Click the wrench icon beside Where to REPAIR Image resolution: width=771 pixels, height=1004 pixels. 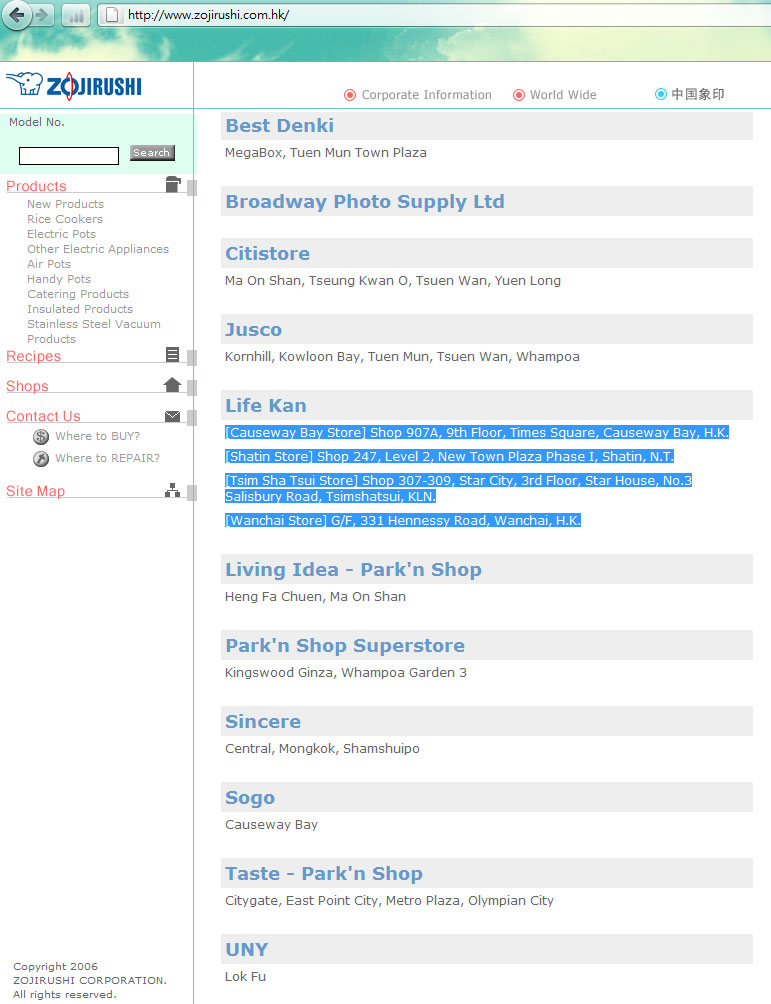(41, 458)
